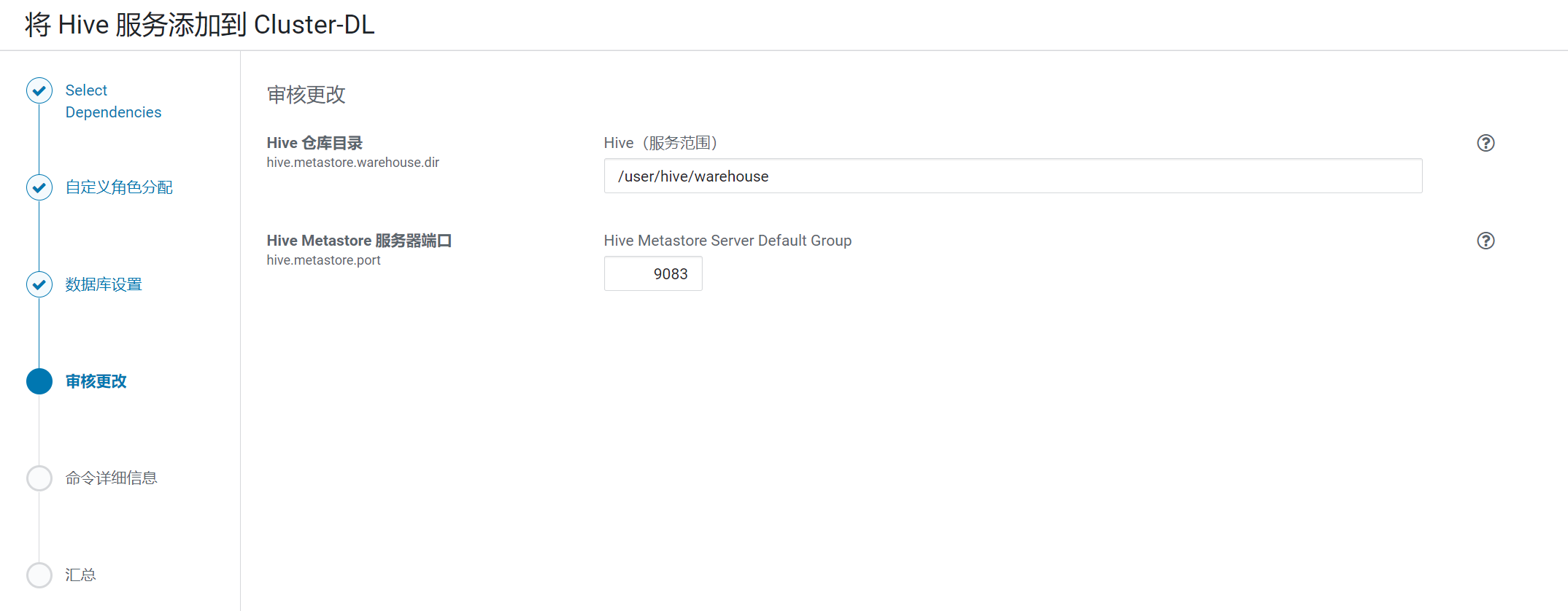
Task: Click the 数据库设置 step checkmark icon
Action: tap(39, 284)
